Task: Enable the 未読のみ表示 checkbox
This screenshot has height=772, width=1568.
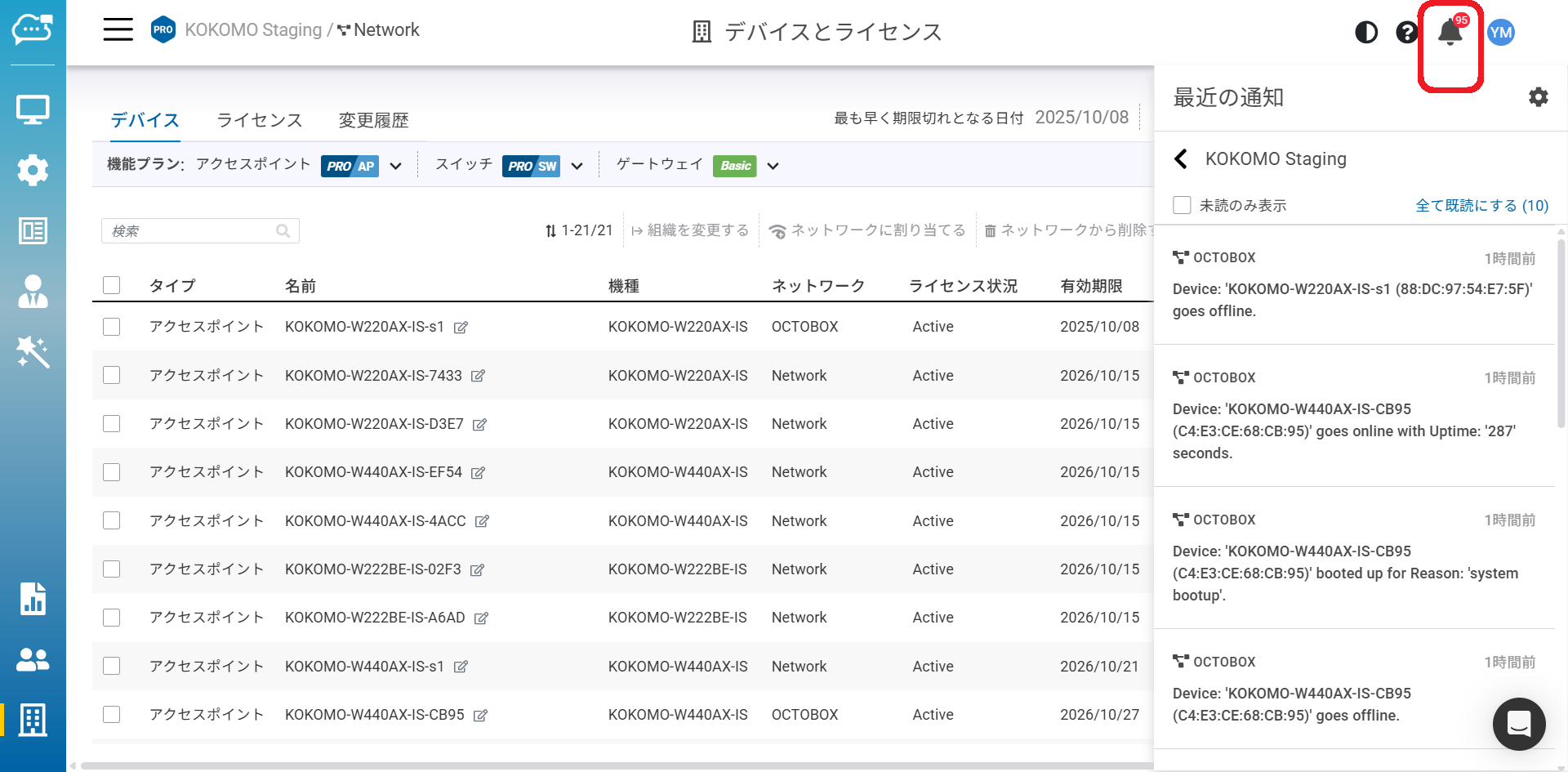Action: click(x=1182, y=205)
